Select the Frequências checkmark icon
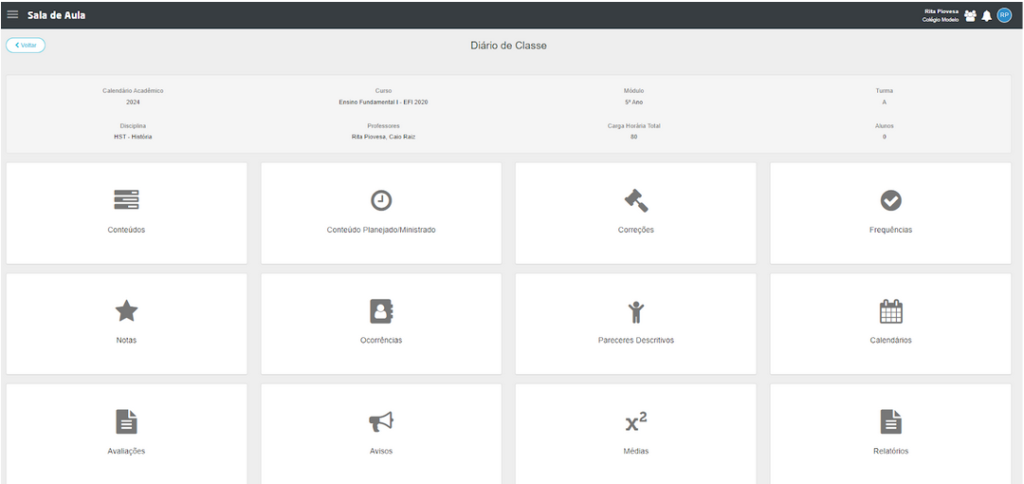 click(x=890, y=201)
